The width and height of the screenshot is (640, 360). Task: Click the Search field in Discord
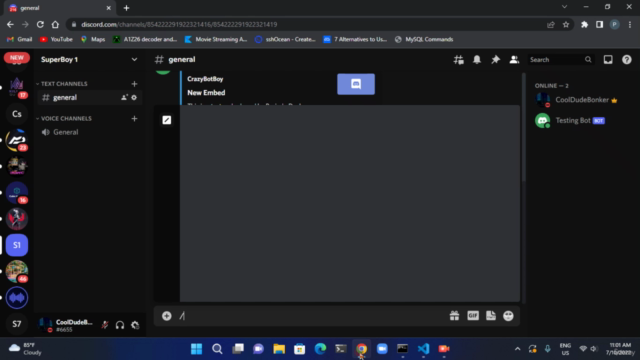pos(560,60)
